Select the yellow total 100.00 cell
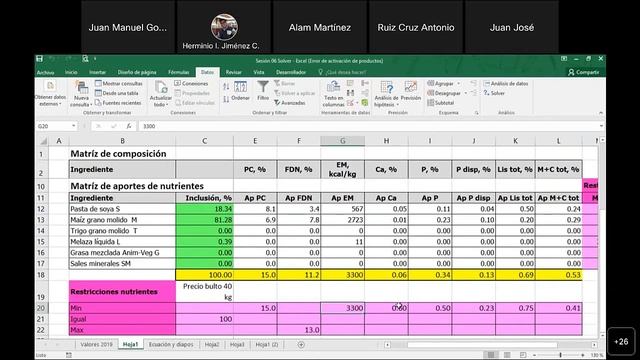 (204, 275)
